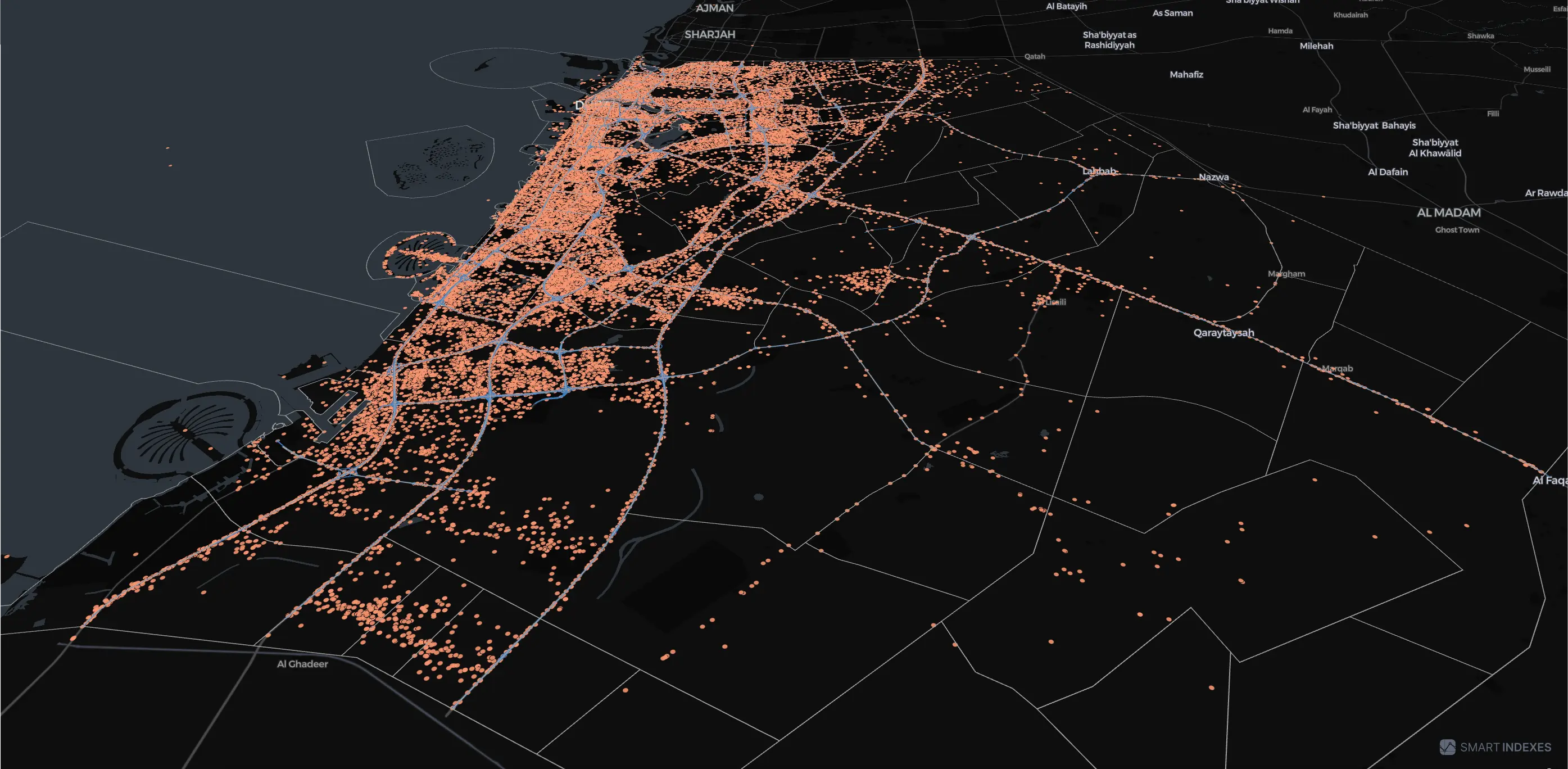
Task: Select the SHARJAH map label
Action: click(x=710, y=35)
